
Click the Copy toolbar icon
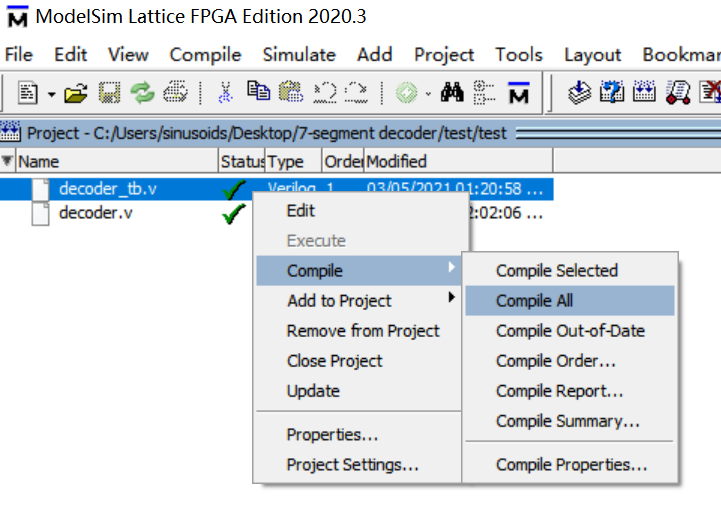(x=258, y=91)
